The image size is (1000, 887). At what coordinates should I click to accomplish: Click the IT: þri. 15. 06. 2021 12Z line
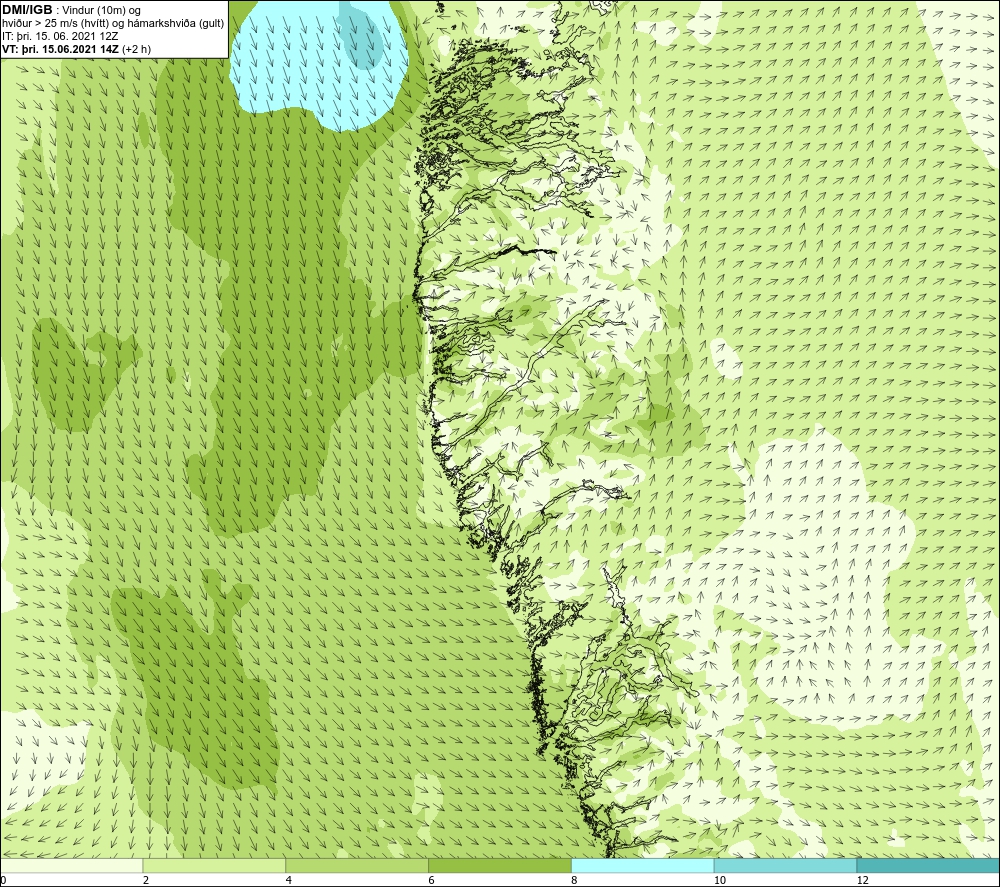click(x=60, y=36)
